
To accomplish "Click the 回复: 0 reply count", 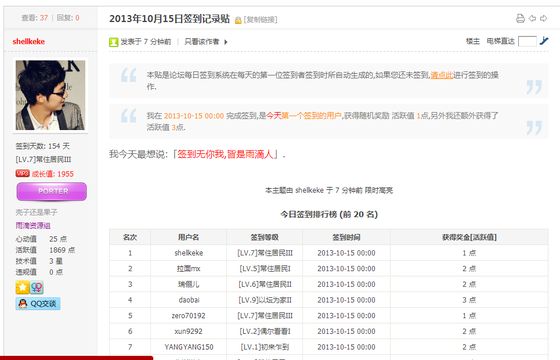I will coord(68,18).
